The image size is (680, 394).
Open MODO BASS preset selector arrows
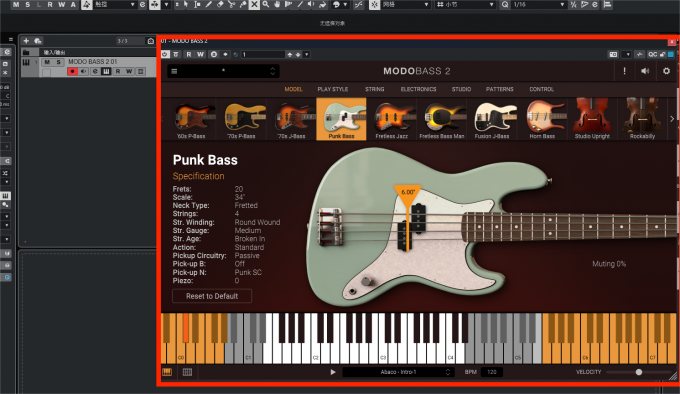[x=272, y=71]
